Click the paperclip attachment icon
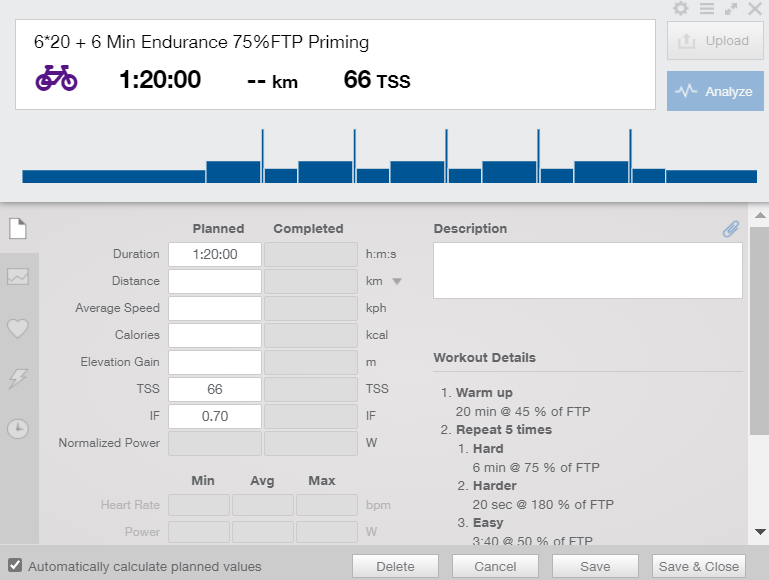 coord(731,229)
